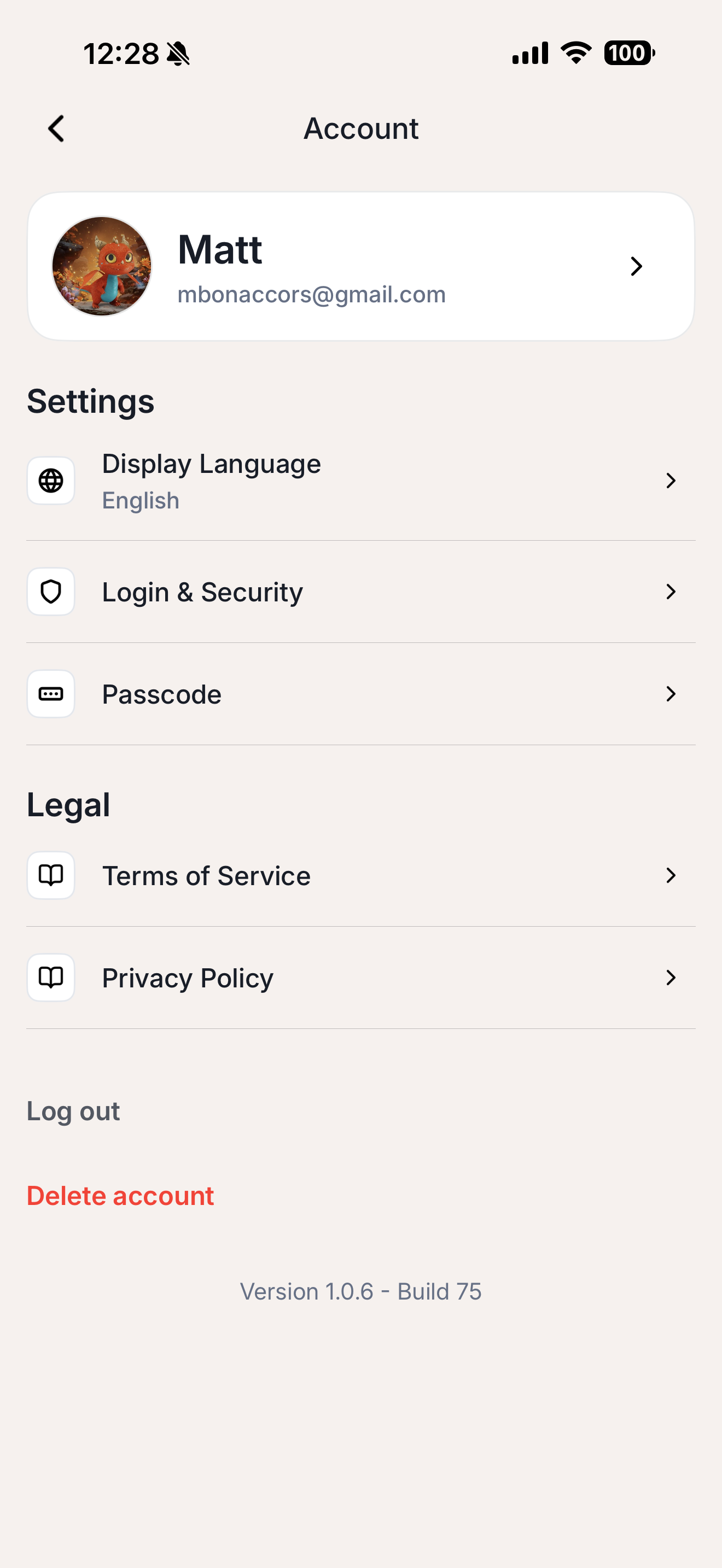Open the Terms of Service entry
The width and height of the screenshot is (722, 1568).
point(206,876)
